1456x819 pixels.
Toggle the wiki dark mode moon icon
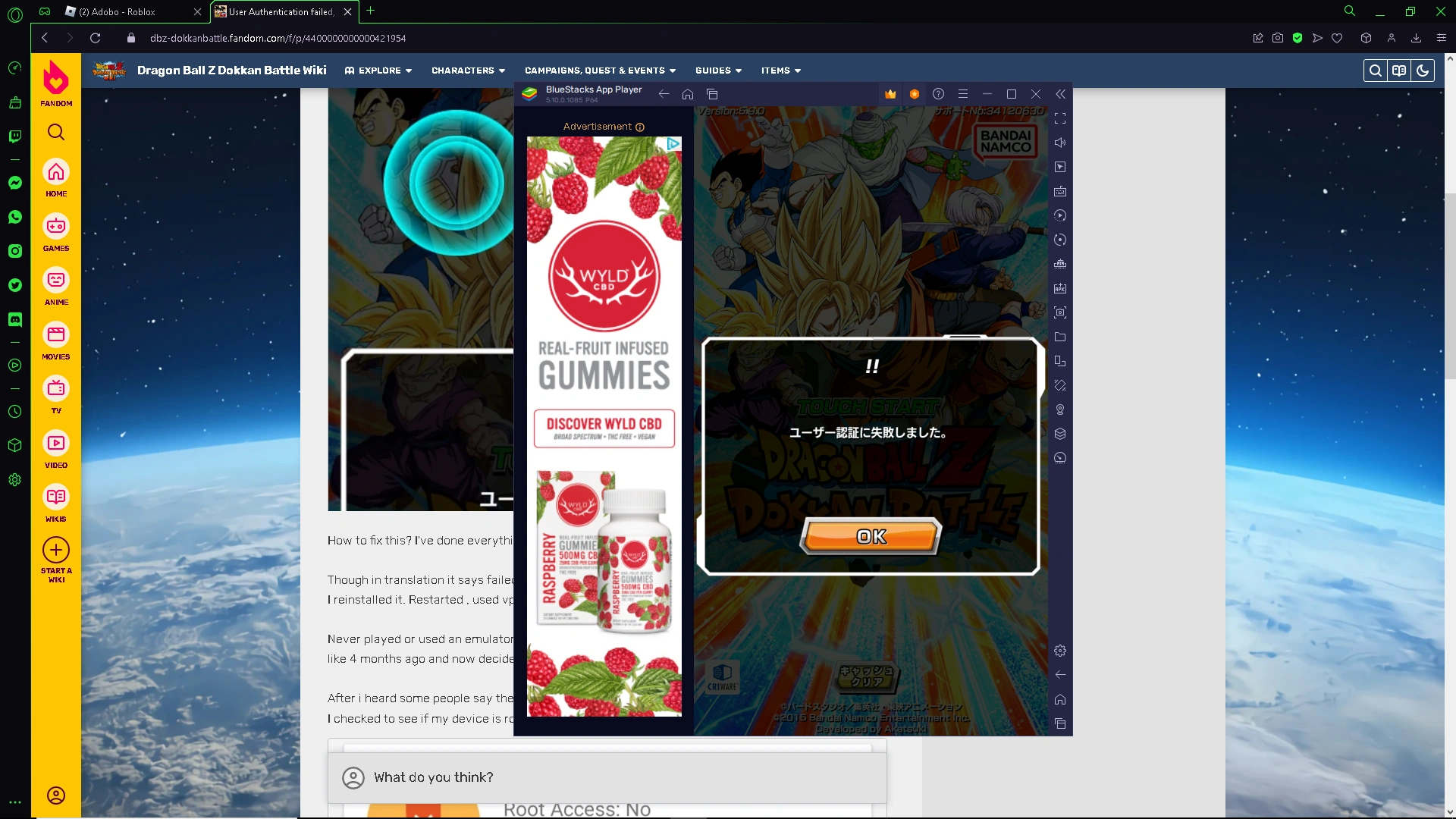1423,71
